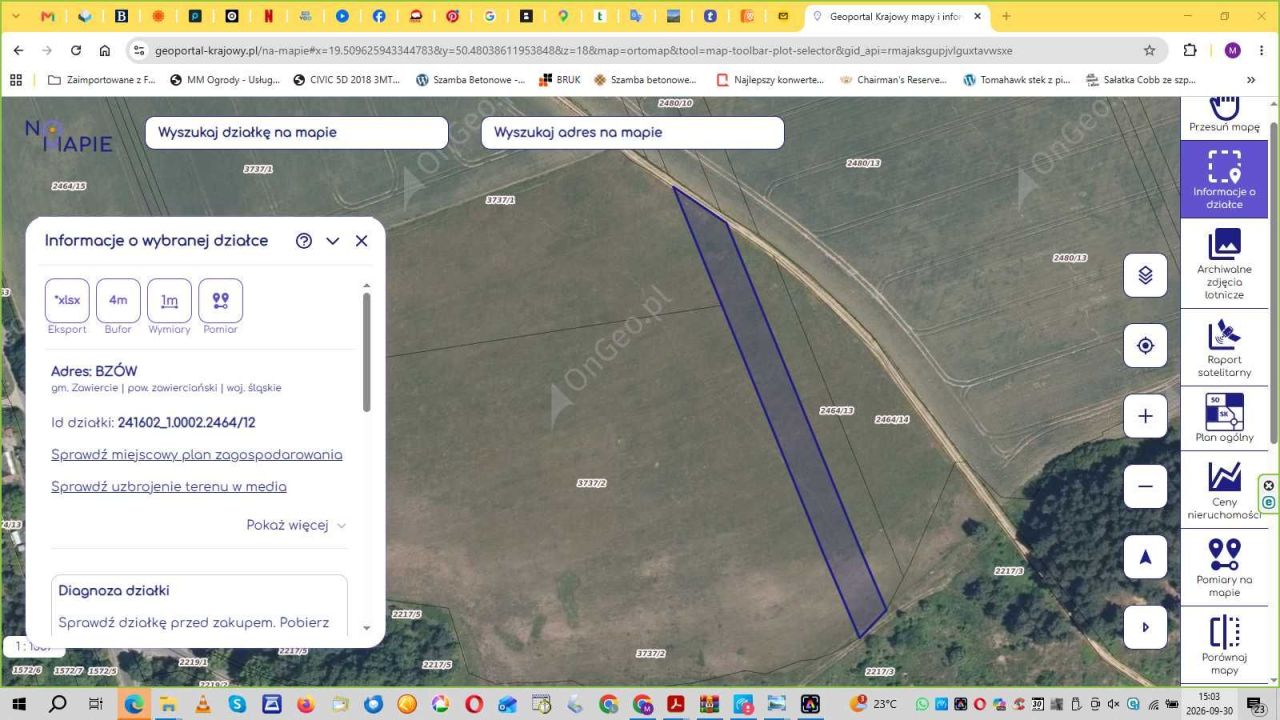Open the Raport satelitarny tool
Image resolution: width=1280 pixels, height=720 pixels.
[1224, 348]
